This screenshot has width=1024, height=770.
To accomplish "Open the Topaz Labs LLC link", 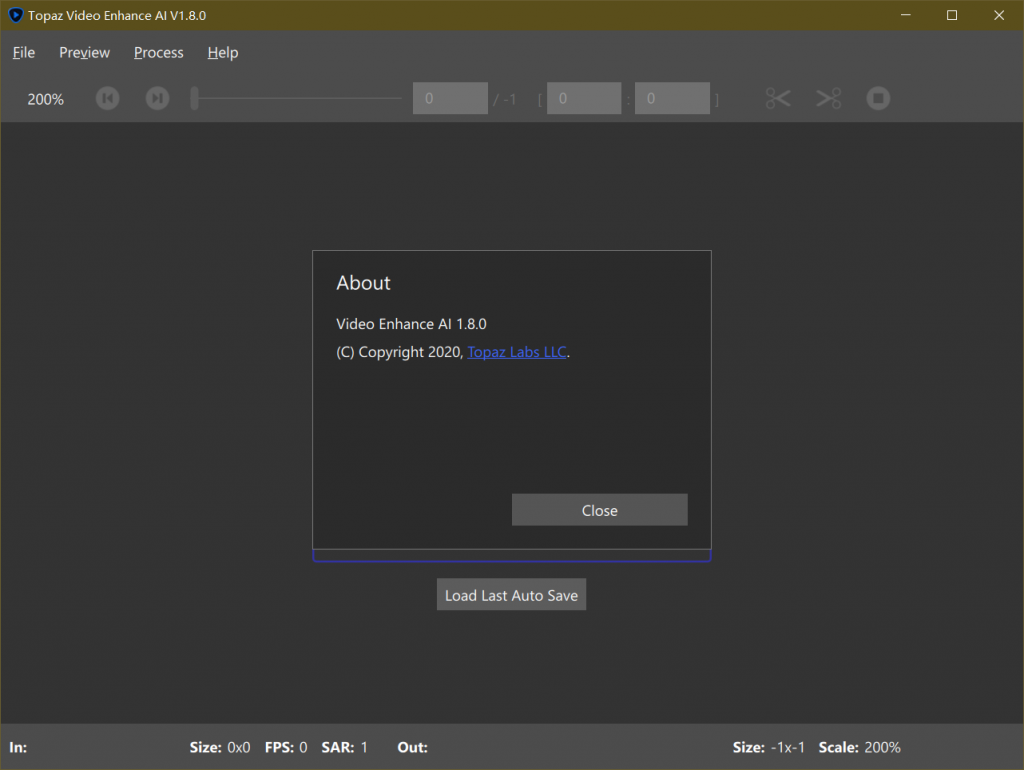I will pyautogui.click(x=517, y=352).
